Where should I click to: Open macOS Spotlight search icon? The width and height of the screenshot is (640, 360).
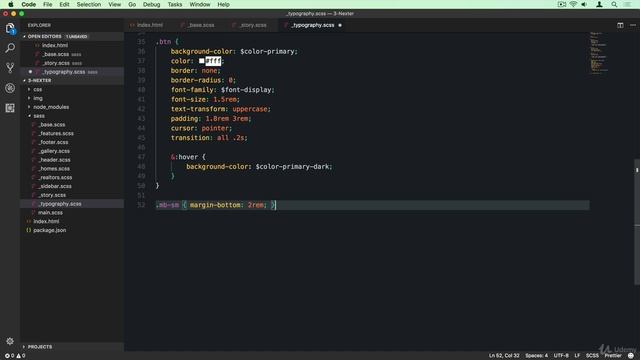pos(614,4)
